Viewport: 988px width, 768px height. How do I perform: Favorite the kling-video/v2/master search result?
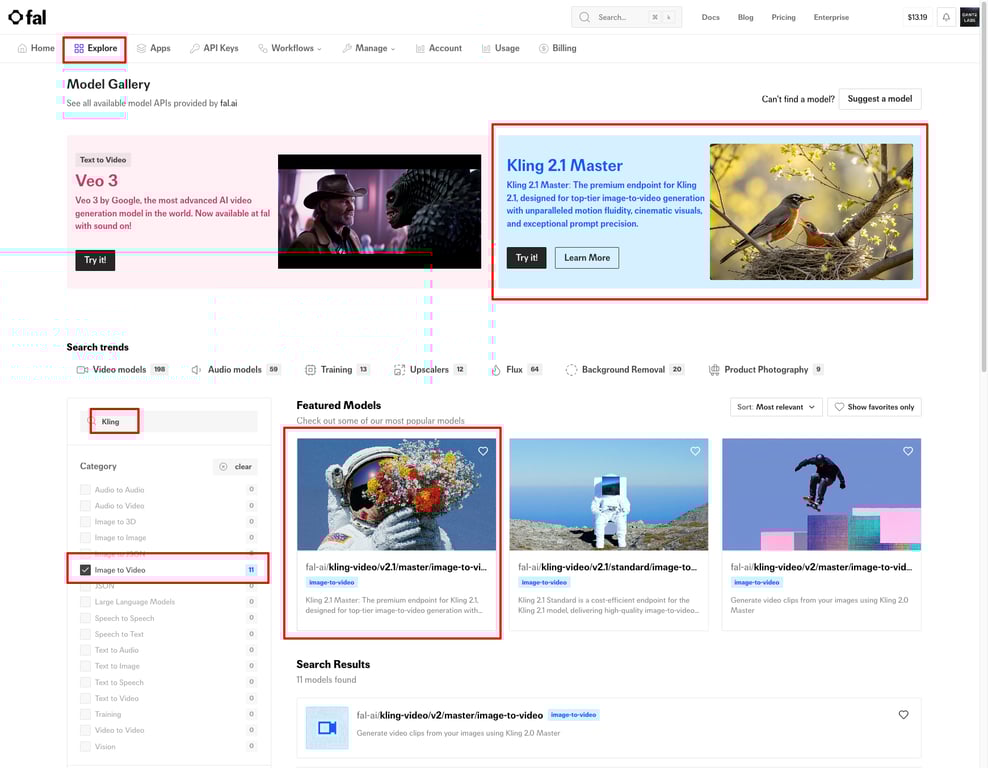click(x=903, y=715)
